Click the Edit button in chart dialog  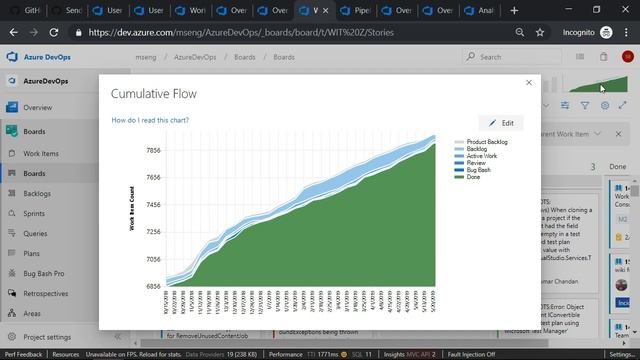[501, 123]
